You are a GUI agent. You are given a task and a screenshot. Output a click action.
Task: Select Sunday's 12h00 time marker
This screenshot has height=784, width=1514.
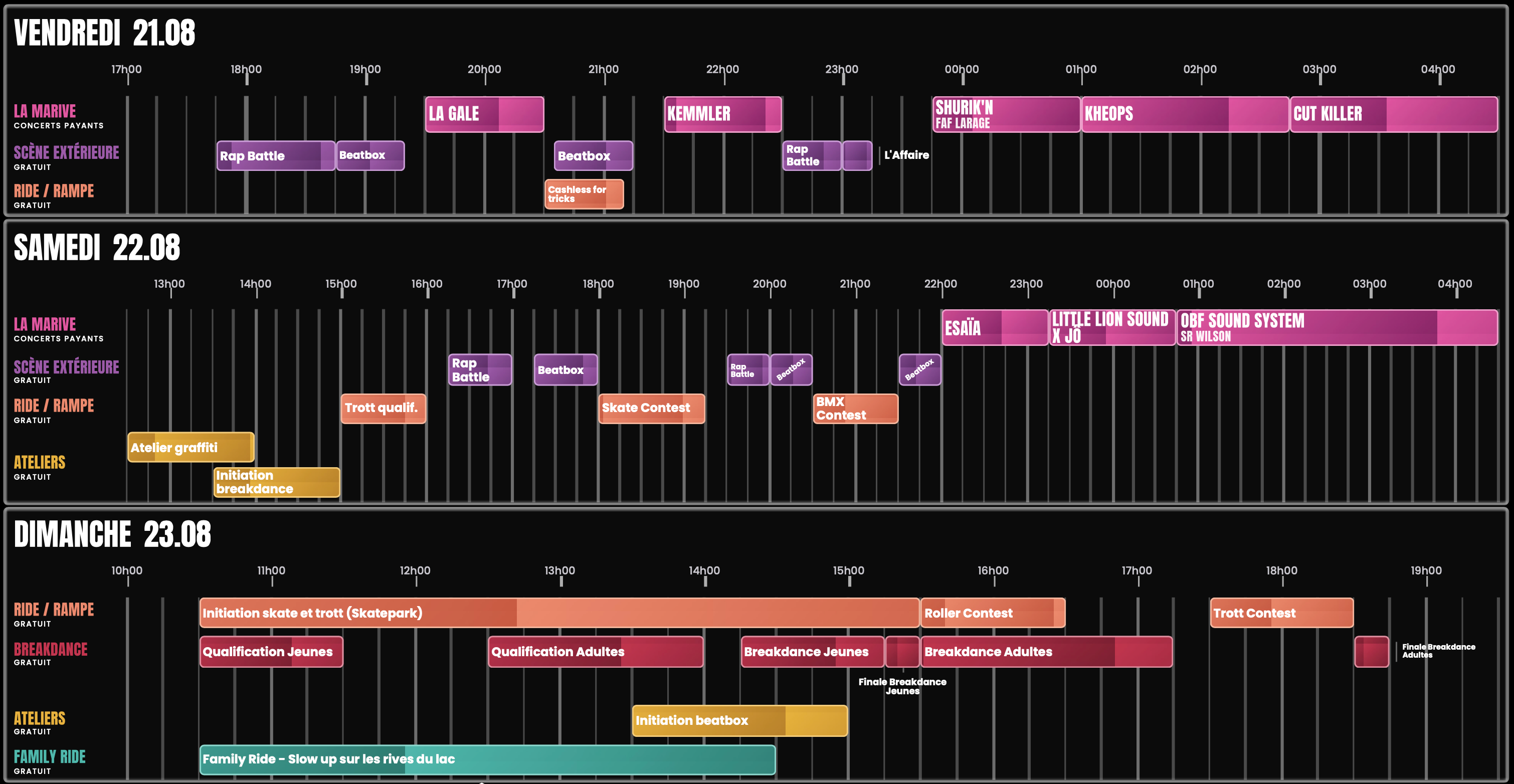(x=416, y=570)
